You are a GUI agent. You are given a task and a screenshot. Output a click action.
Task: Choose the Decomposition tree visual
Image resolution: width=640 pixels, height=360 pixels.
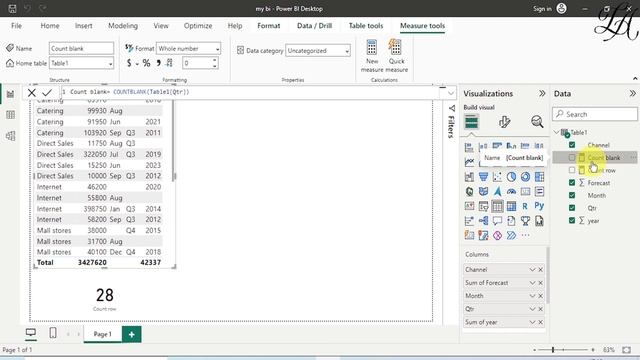pos(483,221)
